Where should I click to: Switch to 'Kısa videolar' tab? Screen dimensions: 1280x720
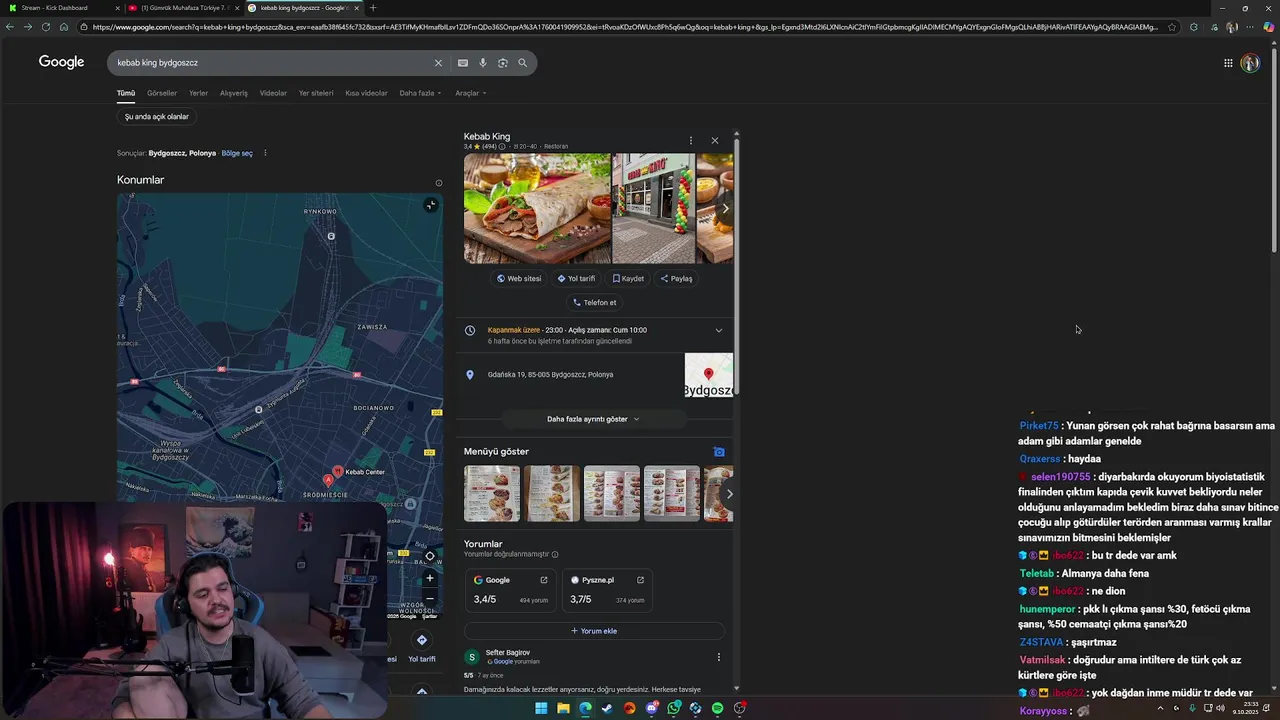366,93
